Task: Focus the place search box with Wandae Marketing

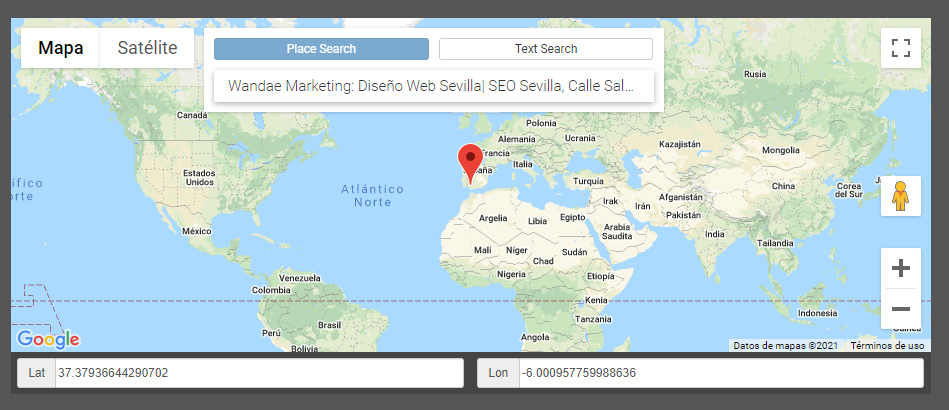Action: coord(434,86)
